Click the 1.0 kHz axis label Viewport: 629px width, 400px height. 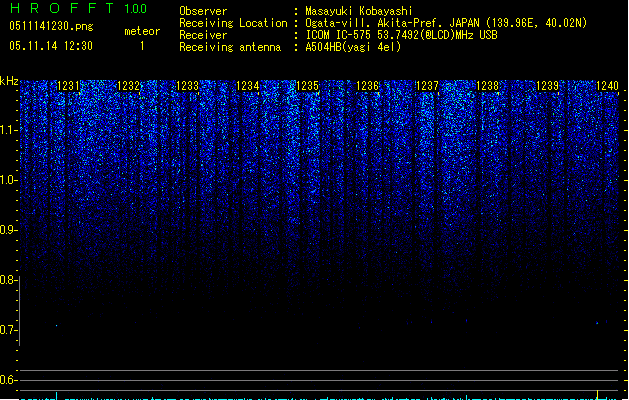(8, 180)
